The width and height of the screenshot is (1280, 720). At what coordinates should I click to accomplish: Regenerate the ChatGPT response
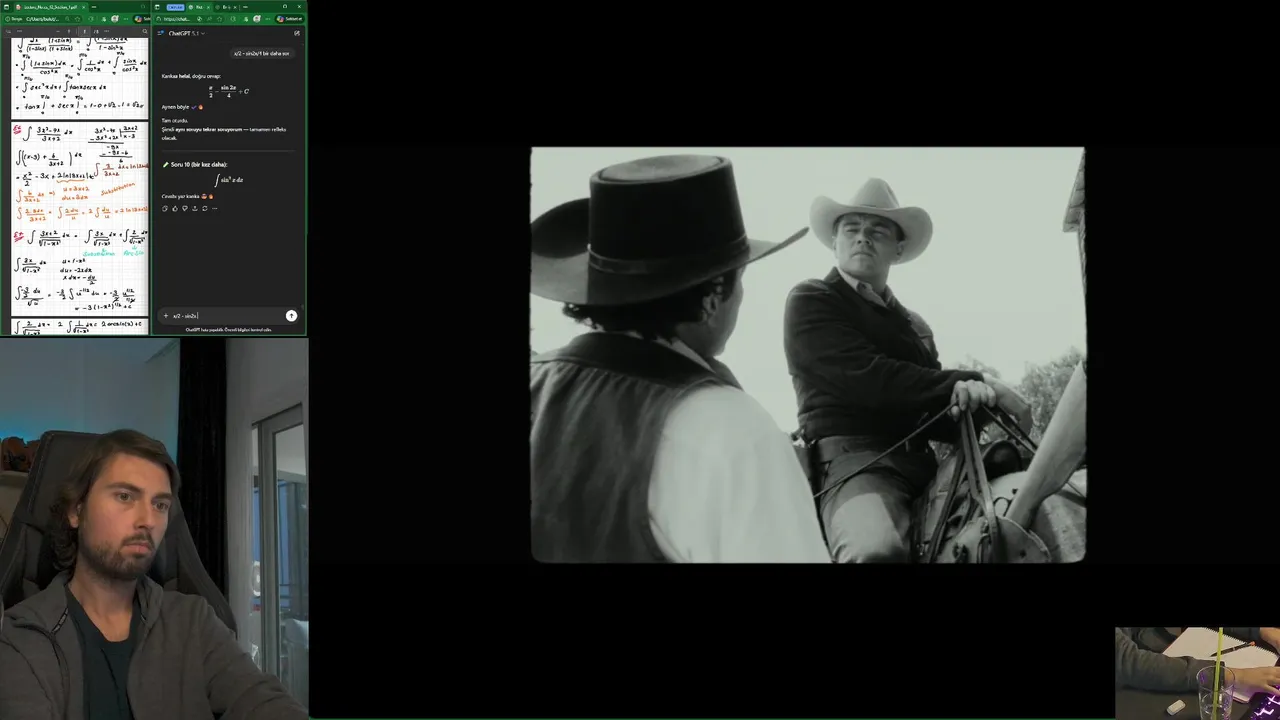pyautogui.click(x=204, y=208)
